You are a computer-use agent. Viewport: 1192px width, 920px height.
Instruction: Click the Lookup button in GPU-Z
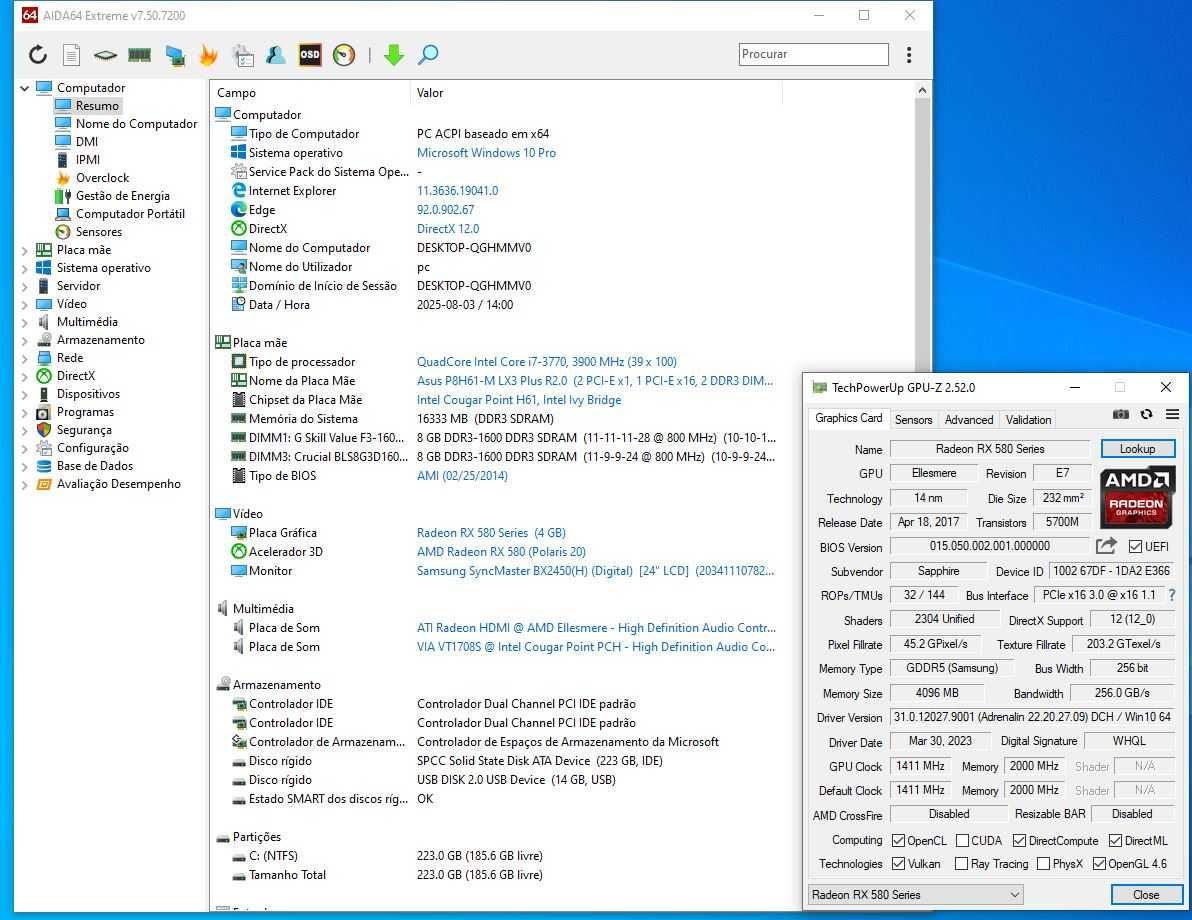1137,449
